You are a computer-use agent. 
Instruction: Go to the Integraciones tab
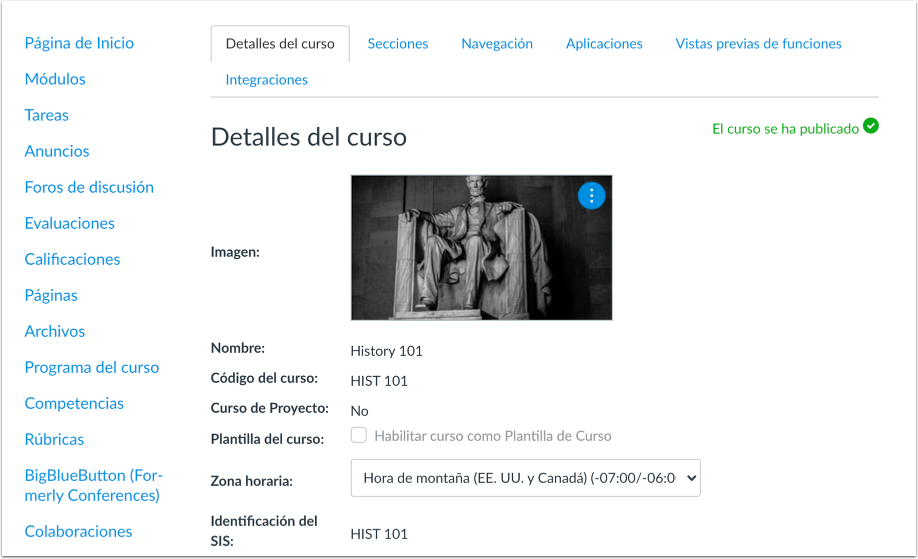266,80
